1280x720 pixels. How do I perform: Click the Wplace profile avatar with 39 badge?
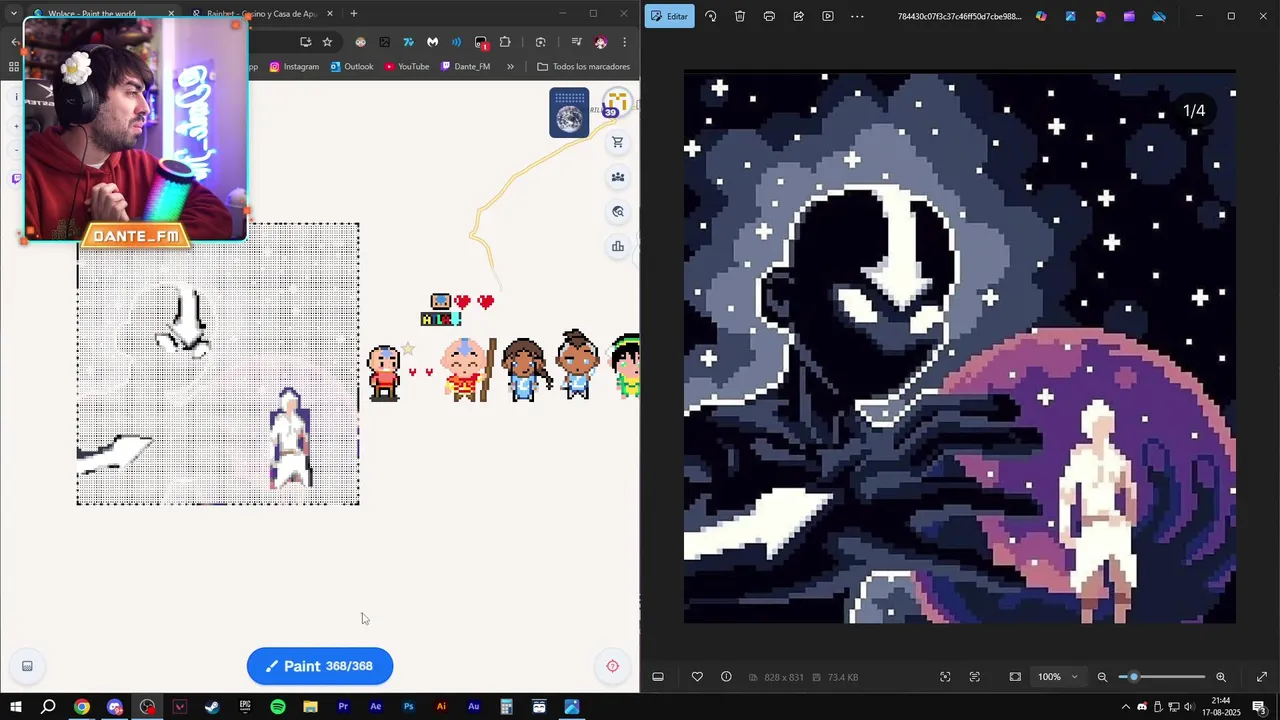tap(615, 103)
